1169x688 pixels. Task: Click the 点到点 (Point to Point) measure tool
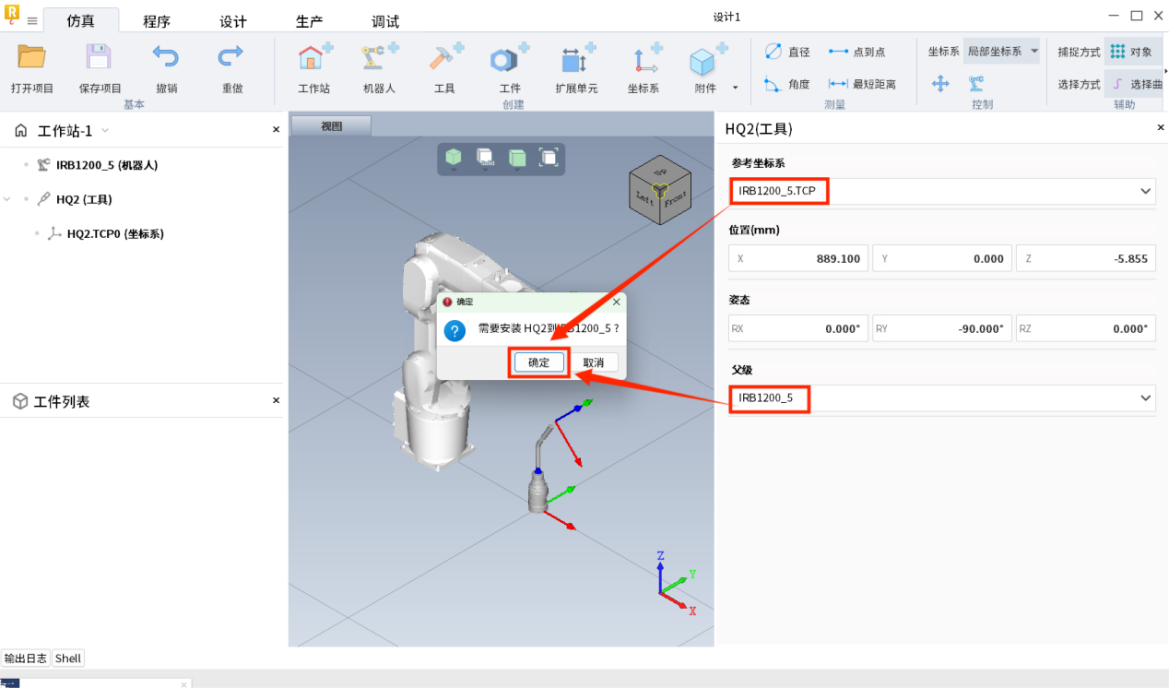click(x=856, y=52)
